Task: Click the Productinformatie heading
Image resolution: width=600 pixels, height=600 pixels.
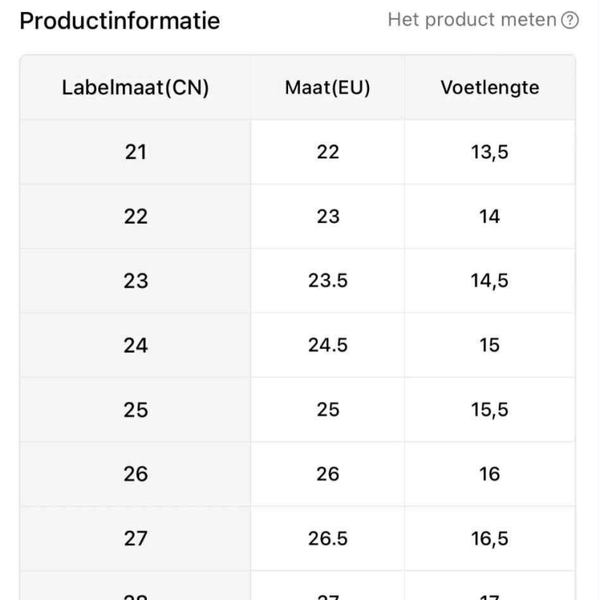Action: [x=120, y=20]
